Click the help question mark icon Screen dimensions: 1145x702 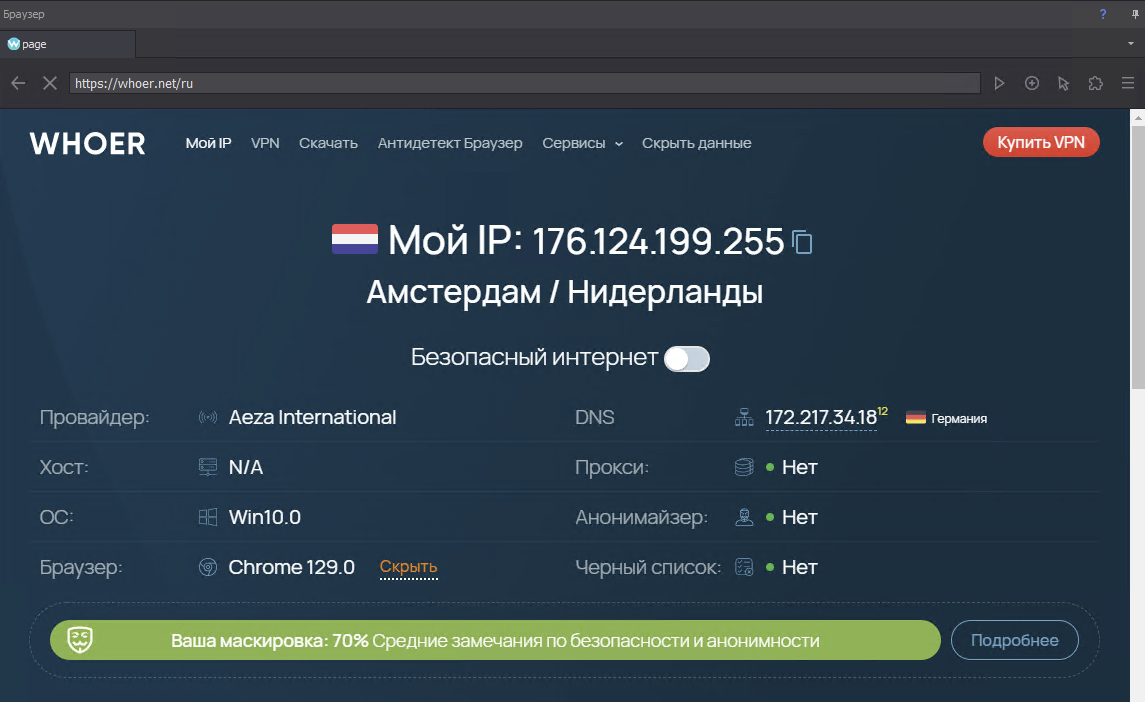[1103, 14]
